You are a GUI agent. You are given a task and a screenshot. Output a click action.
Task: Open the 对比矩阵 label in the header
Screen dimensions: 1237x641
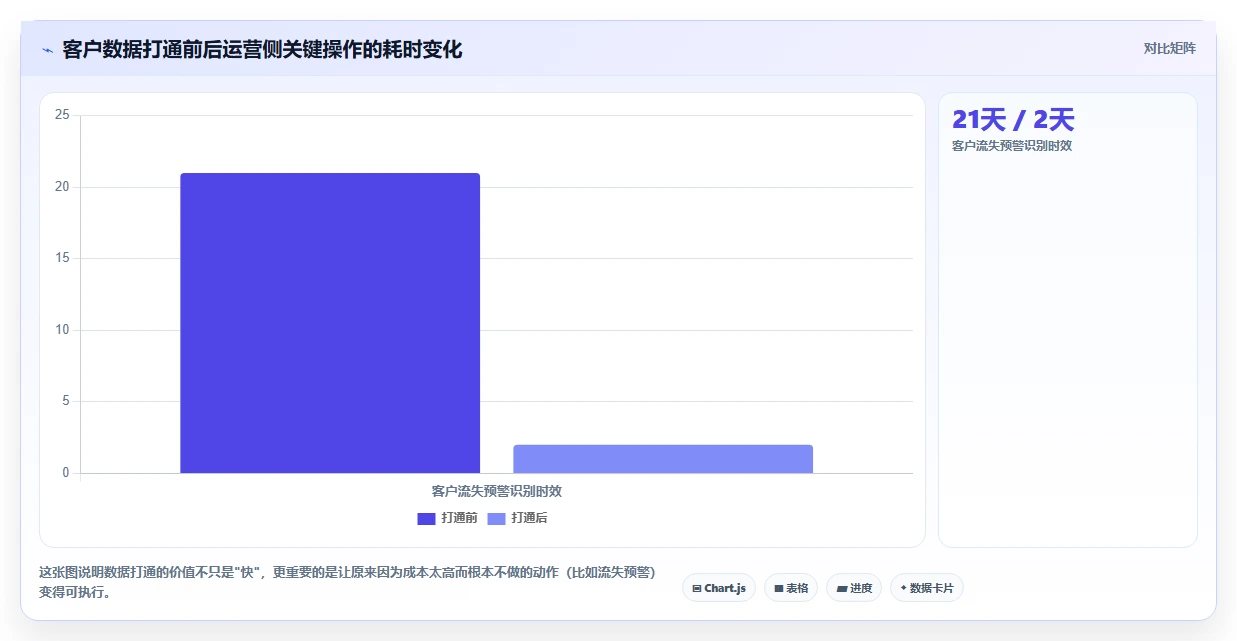tap(1170, 48)
